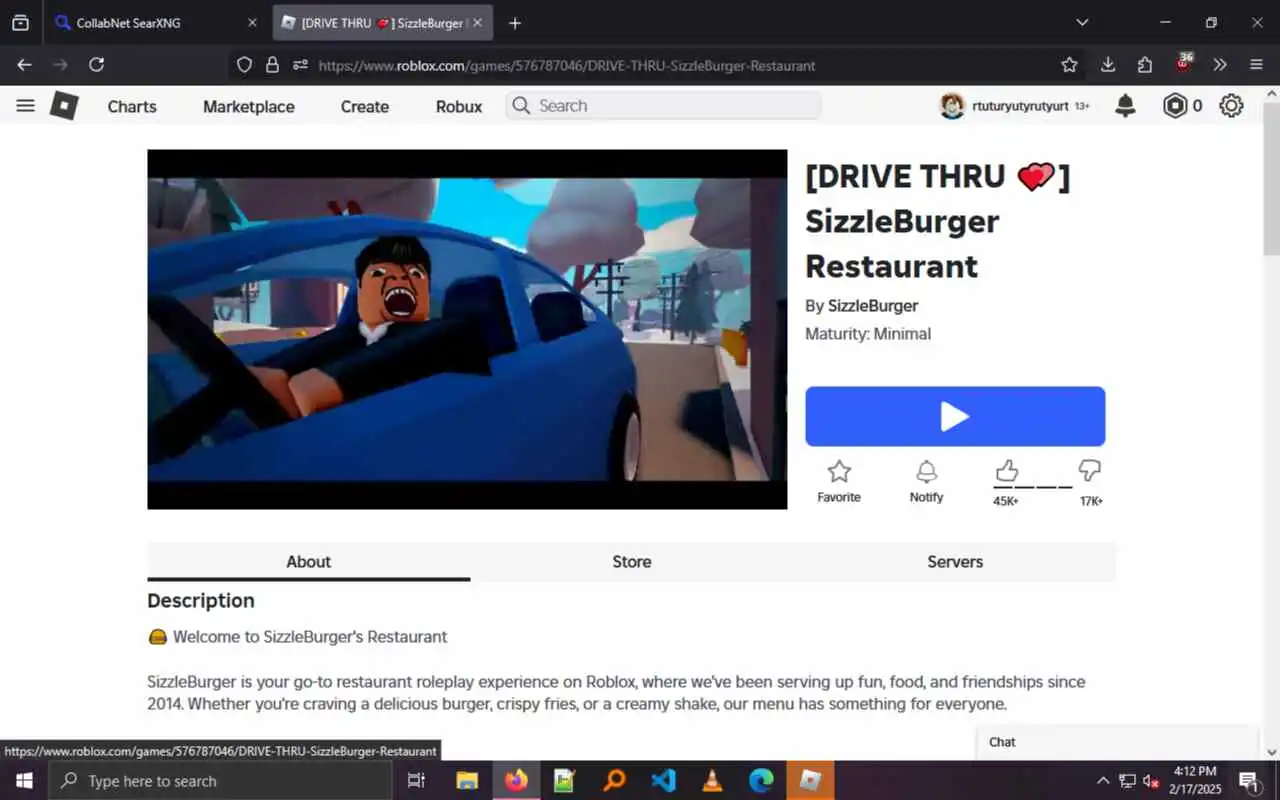This screenshot has height=800, width=1280.
Task: Open the Chat panel
Action: pos(1117,742)
